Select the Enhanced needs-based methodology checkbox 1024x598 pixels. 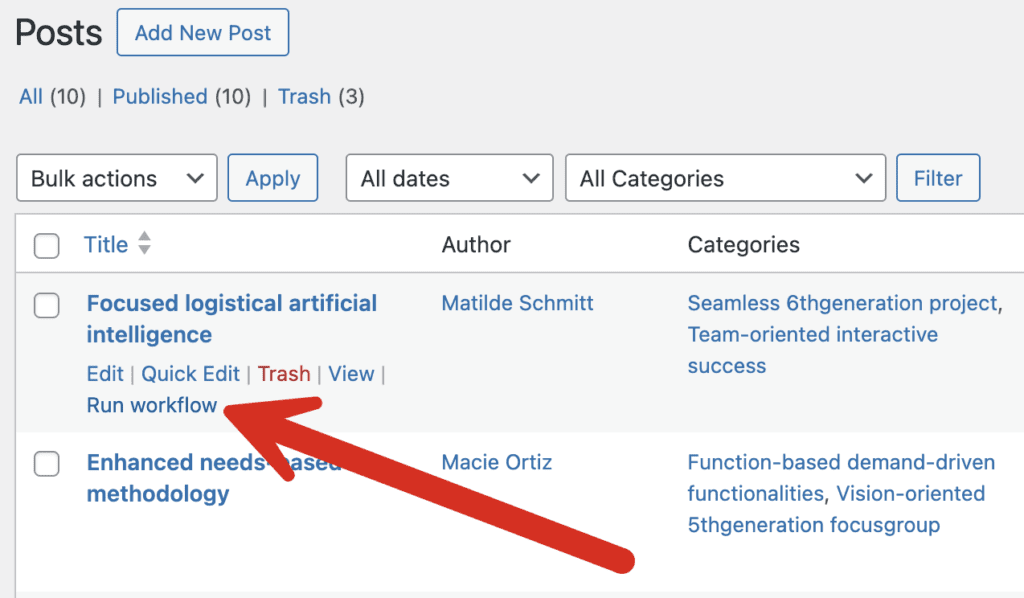(x=47, y=464)
